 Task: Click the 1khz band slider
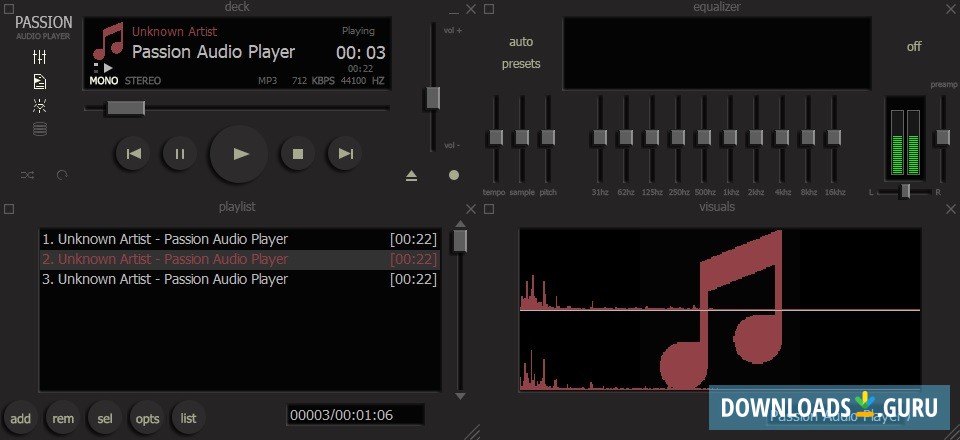pyautogui.click(x=730, y=138)
